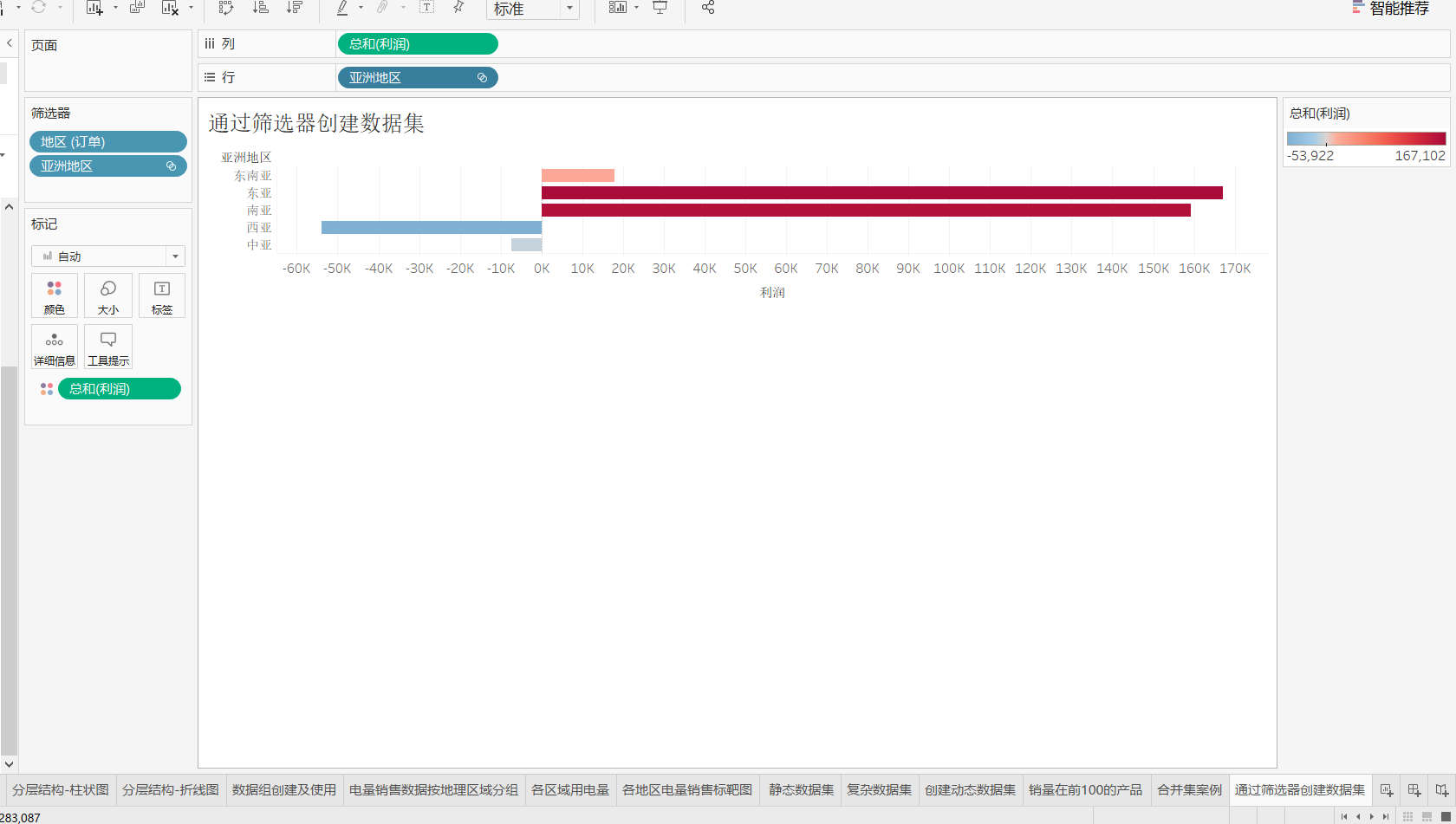Switch to 创建动态数据集 sheet tab
1456x824 pixels.
[x=971, y=790]
